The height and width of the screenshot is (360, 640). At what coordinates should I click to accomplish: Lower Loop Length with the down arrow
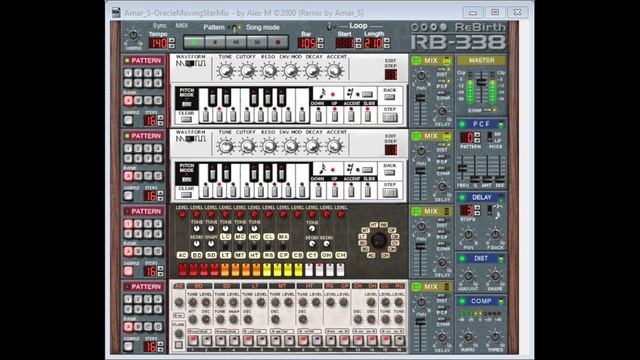[x=387, y=45]
